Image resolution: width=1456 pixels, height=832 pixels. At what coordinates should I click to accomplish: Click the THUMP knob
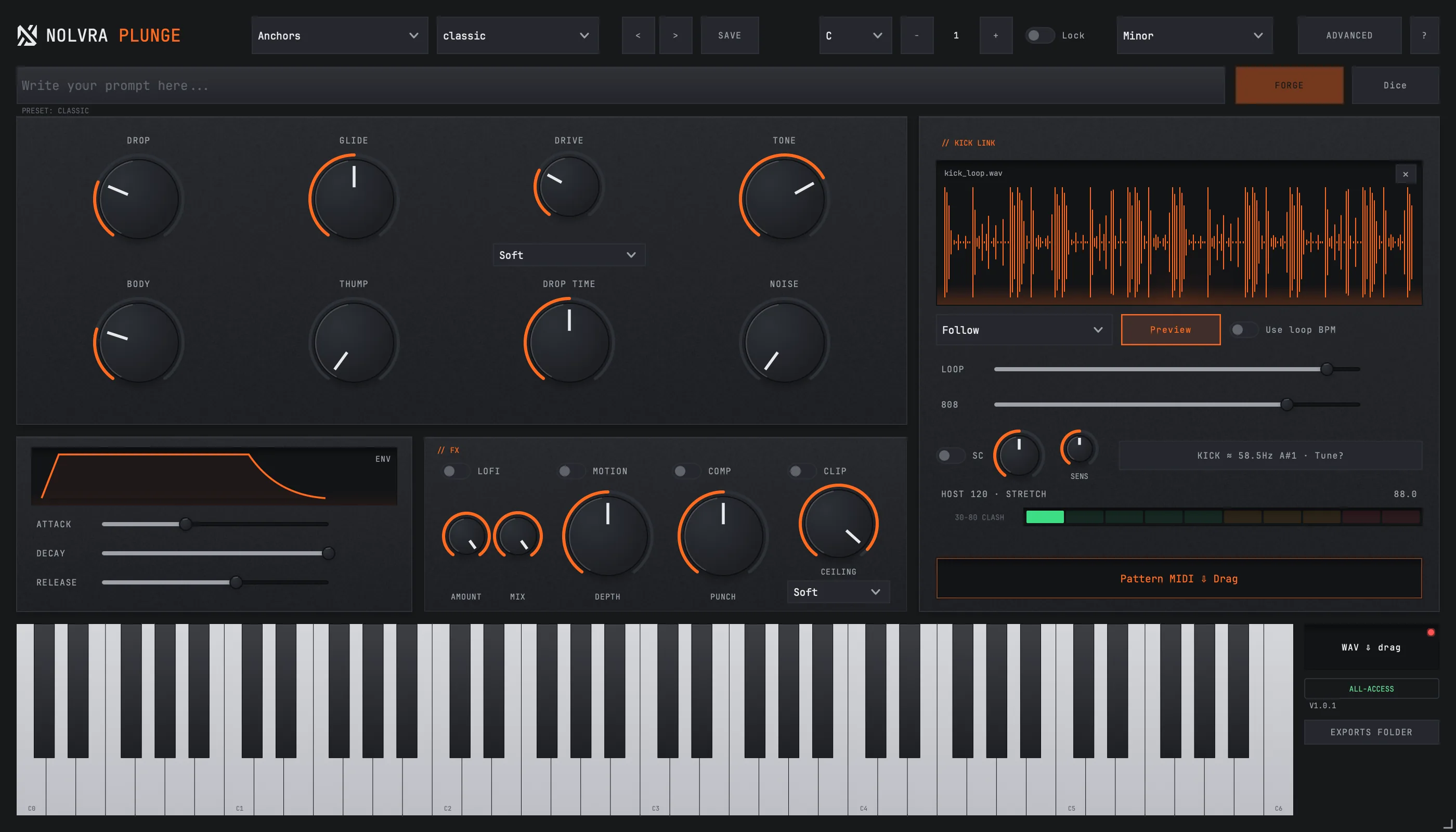click(x=354, y=342)
